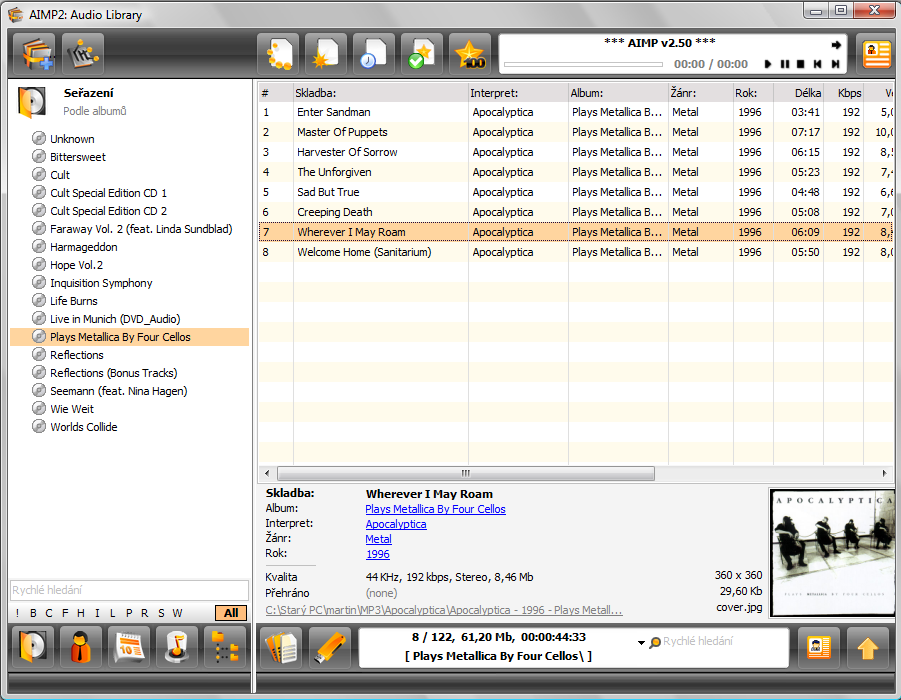Open the C:\Starý PC file path link
The image size is (901, 700).
[444, 610]
